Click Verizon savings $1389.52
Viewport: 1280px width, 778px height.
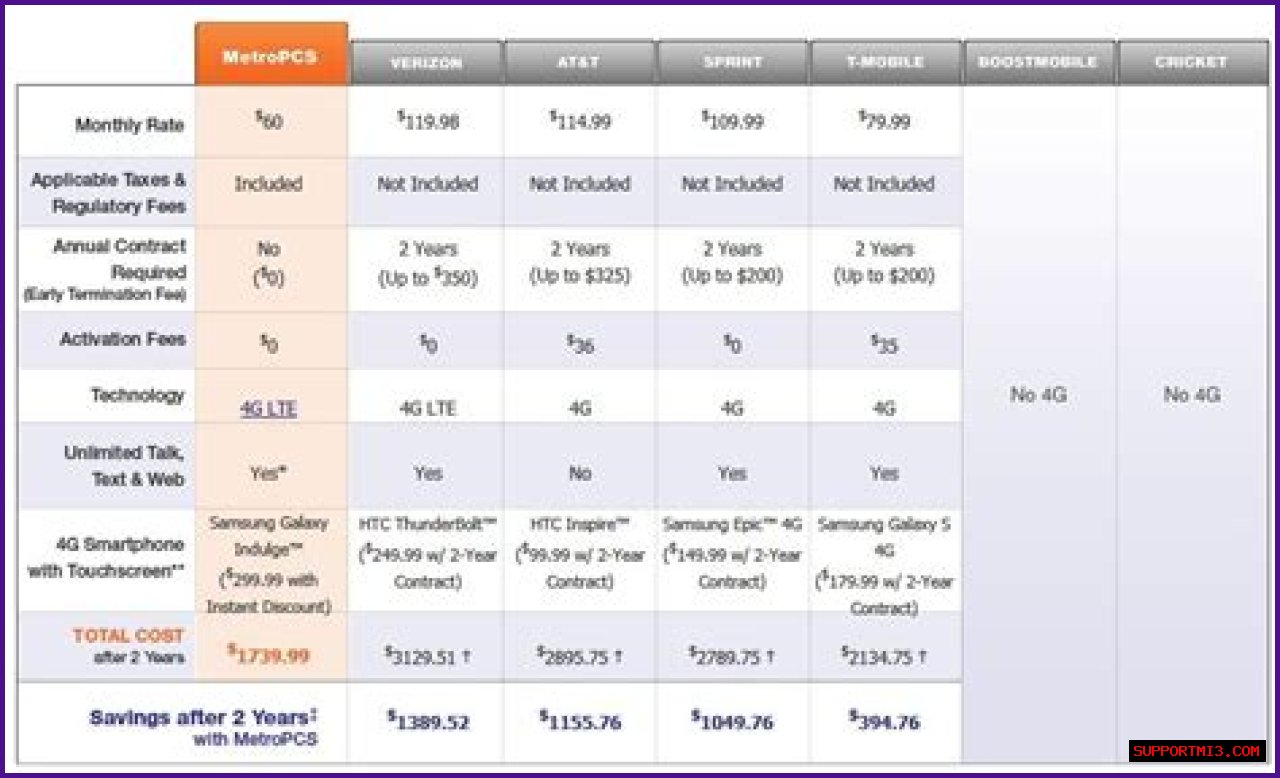click(428, 720)
